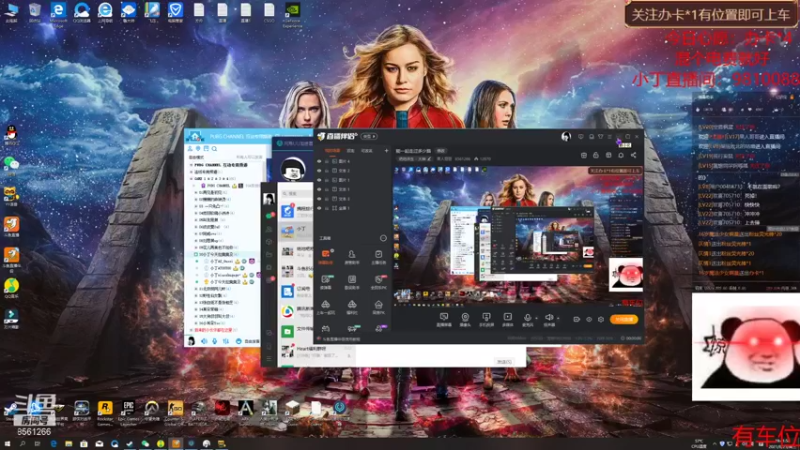Open the second-row middle tool in the toolbox
The height and width of the screenshot is (450, 800).
[x=352, y=282]
